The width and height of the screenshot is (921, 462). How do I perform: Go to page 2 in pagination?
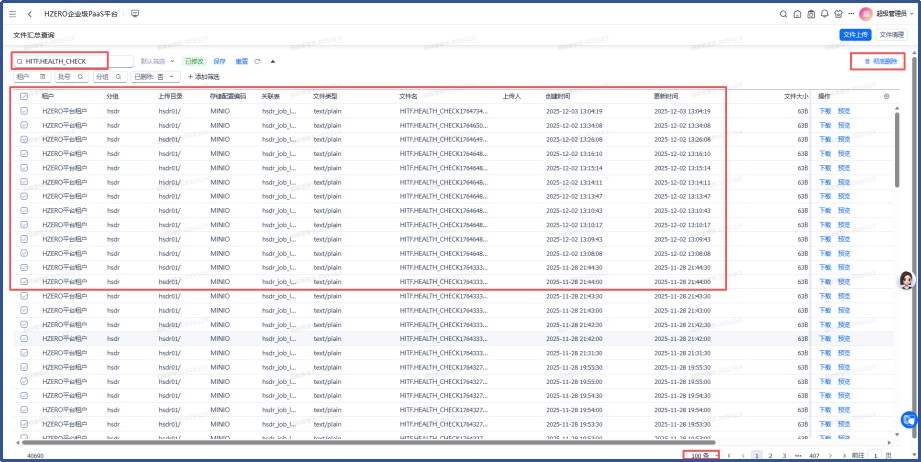[769, 455]
